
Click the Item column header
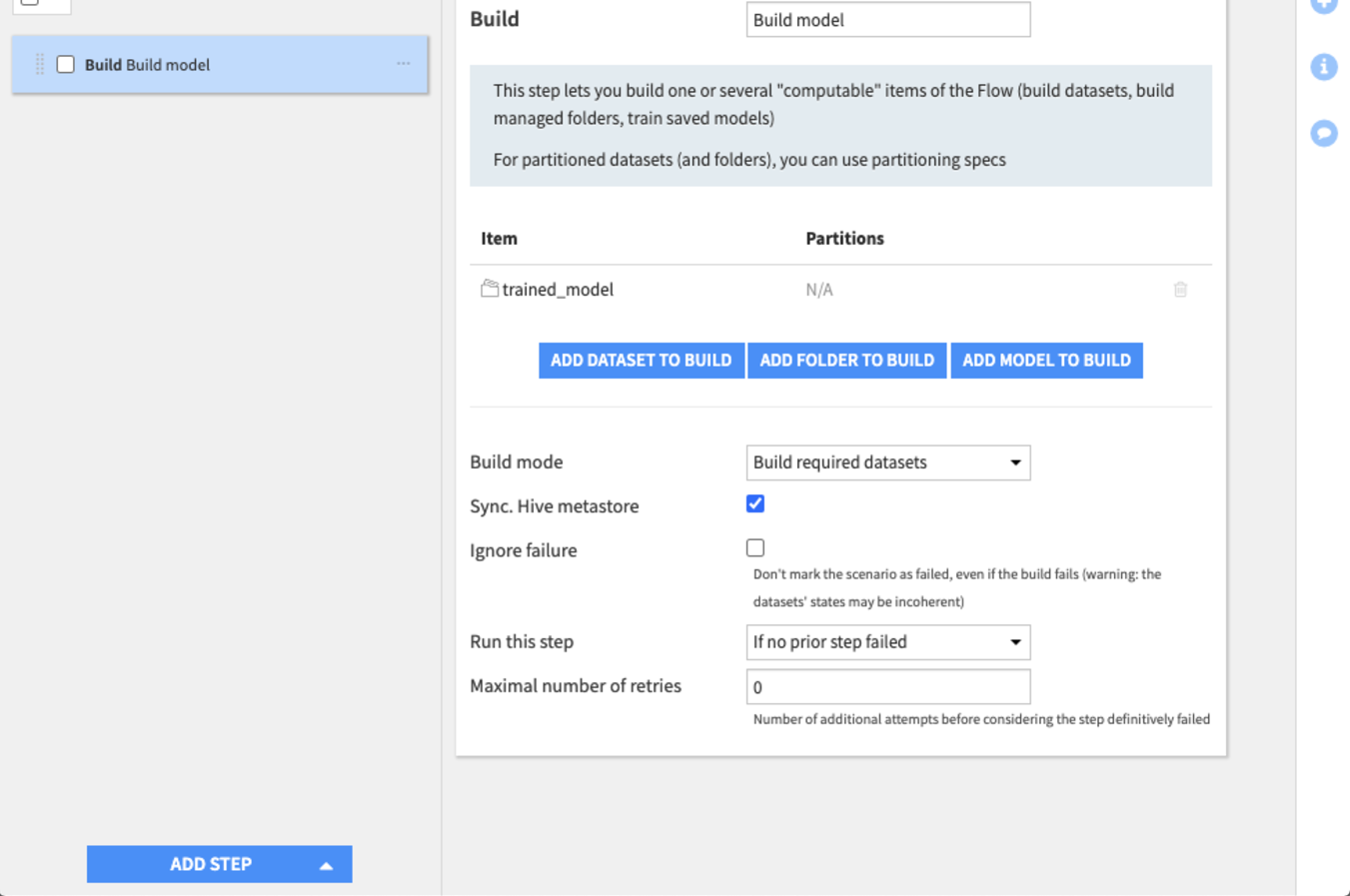499,239
